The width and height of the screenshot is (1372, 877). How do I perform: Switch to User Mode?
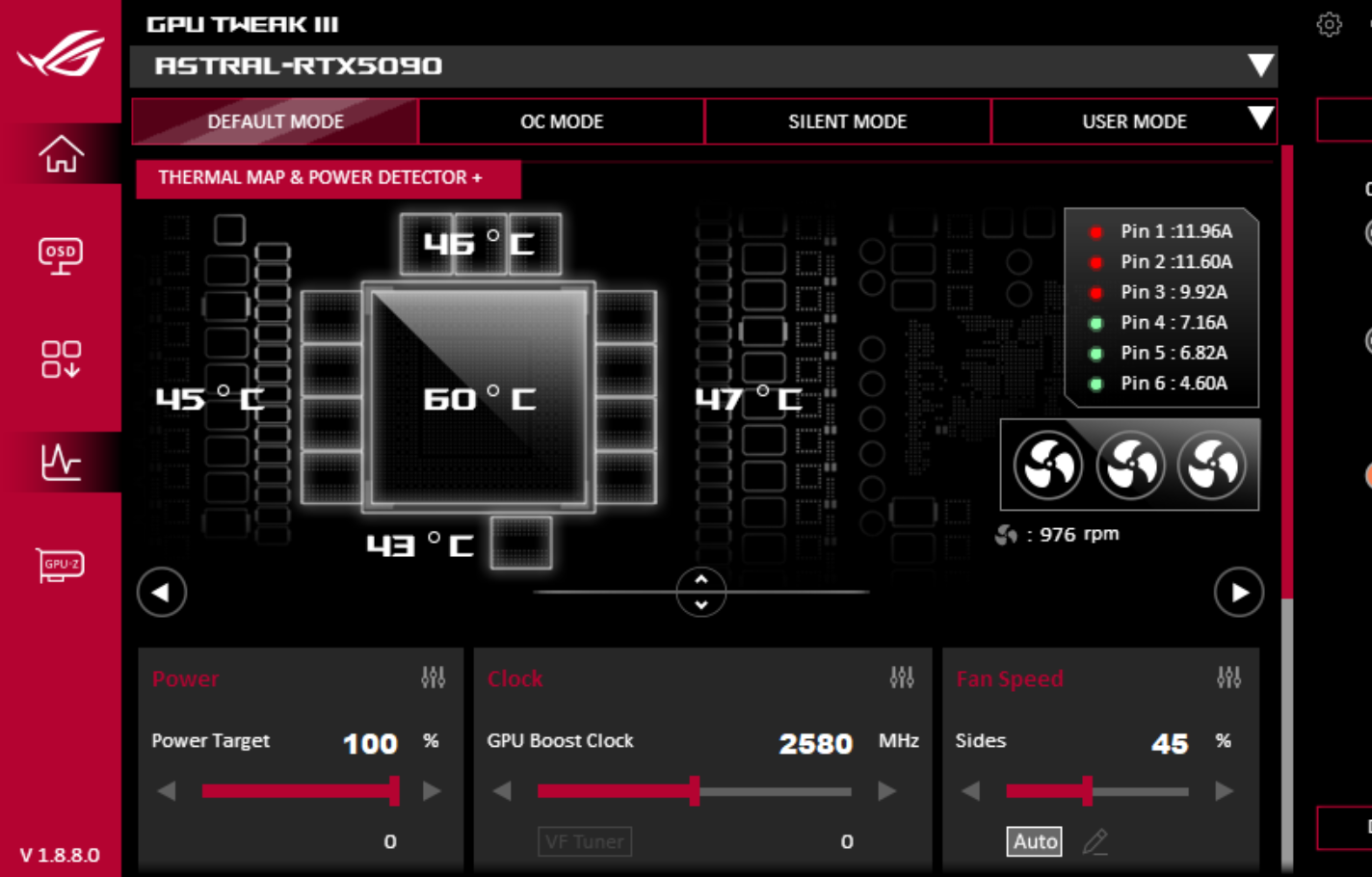1134,121
